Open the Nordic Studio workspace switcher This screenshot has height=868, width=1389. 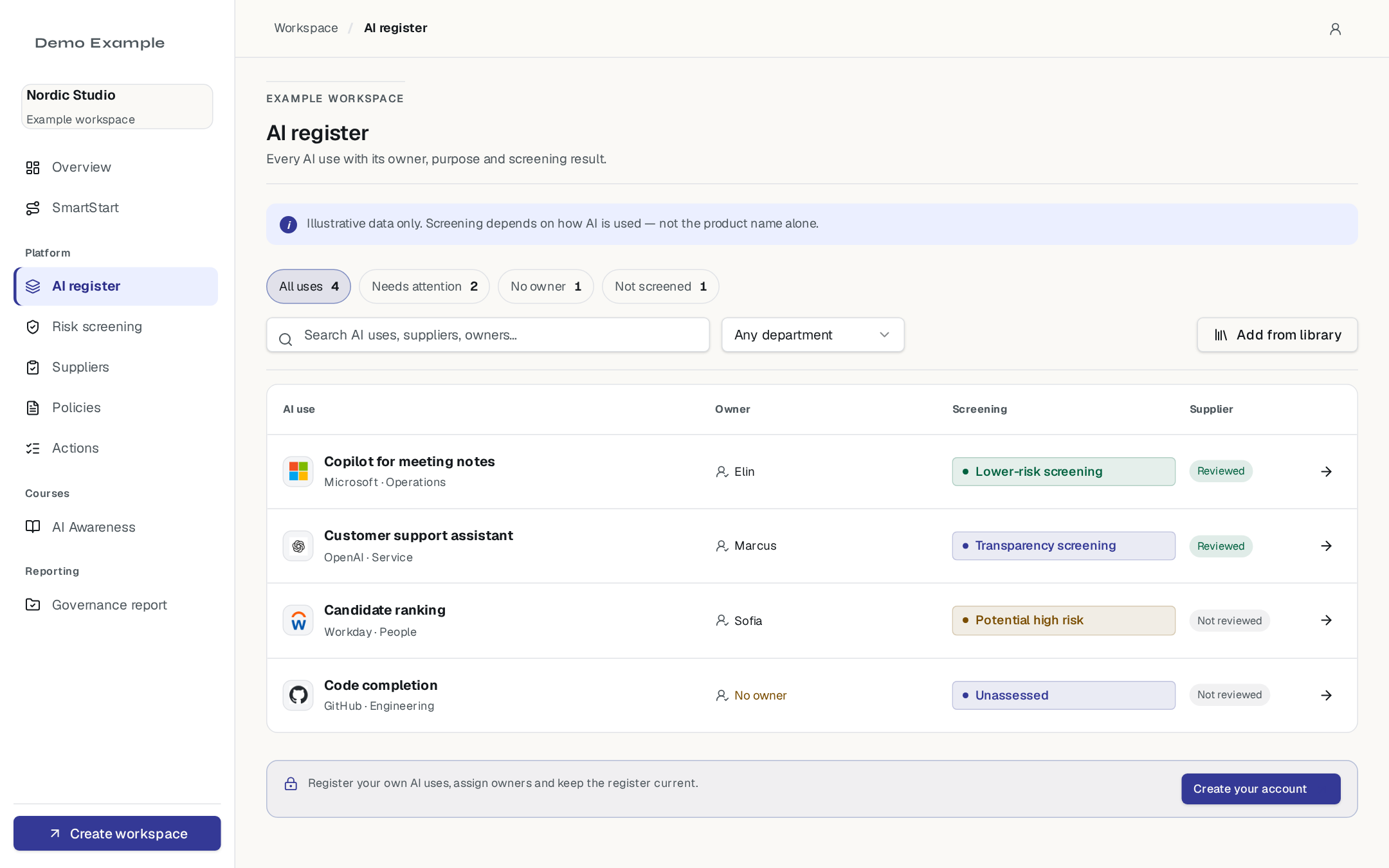[x=117, y=107]
